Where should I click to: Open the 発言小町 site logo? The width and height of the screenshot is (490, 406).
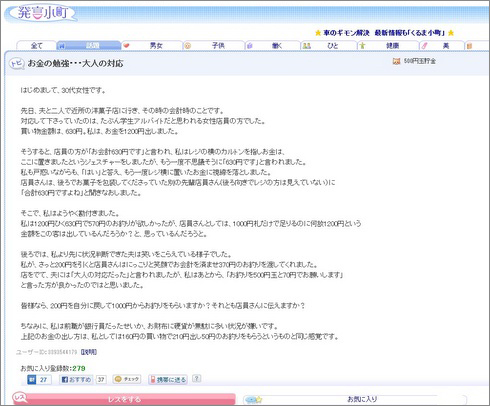(x=43, y=13)
